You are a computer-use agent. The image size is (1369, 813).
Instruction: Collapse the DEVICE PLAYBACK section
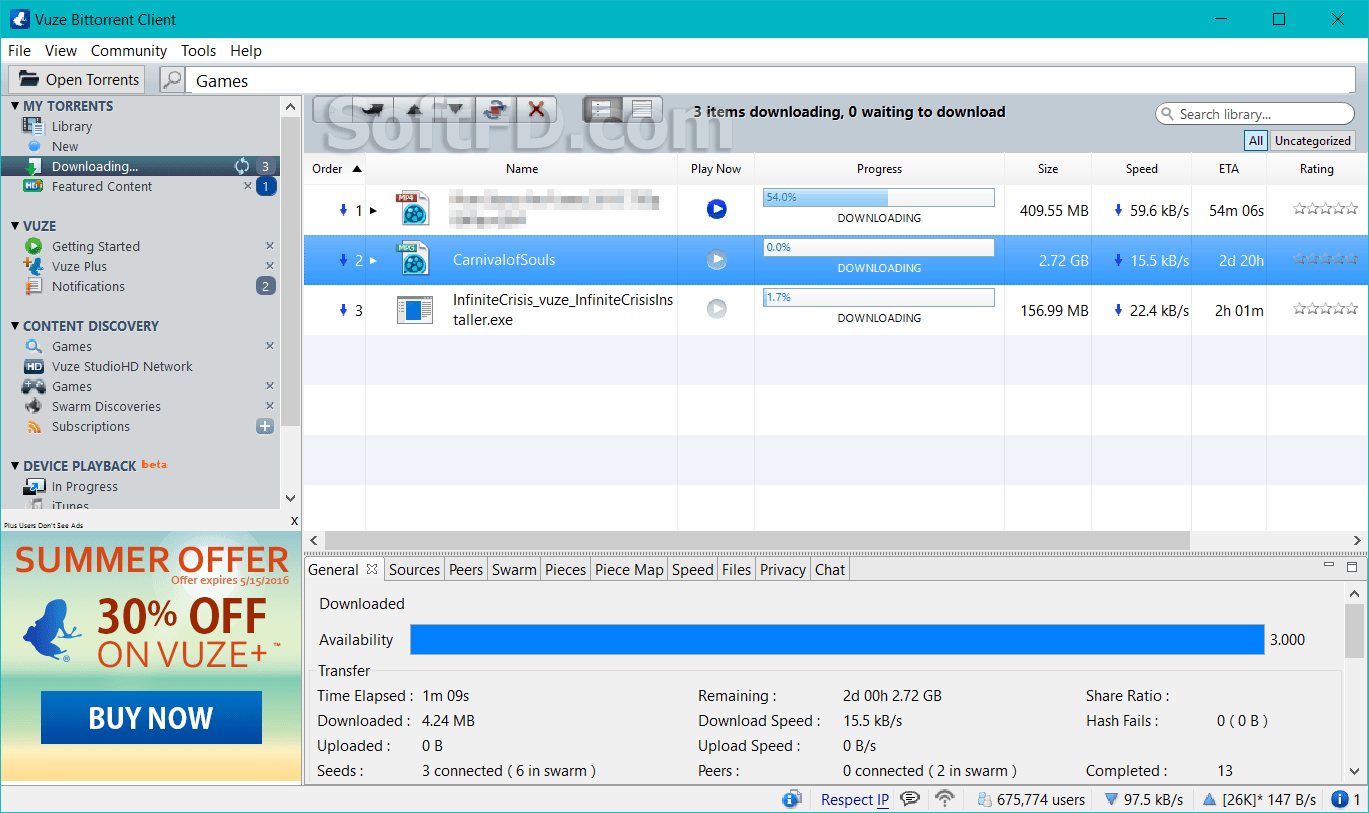click(15, 466)
